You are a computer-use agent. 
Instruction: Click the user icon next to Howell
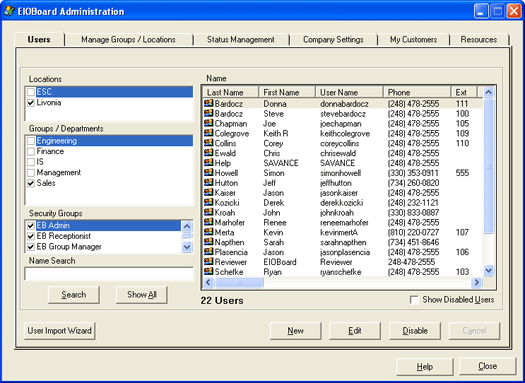coord(209,172)
